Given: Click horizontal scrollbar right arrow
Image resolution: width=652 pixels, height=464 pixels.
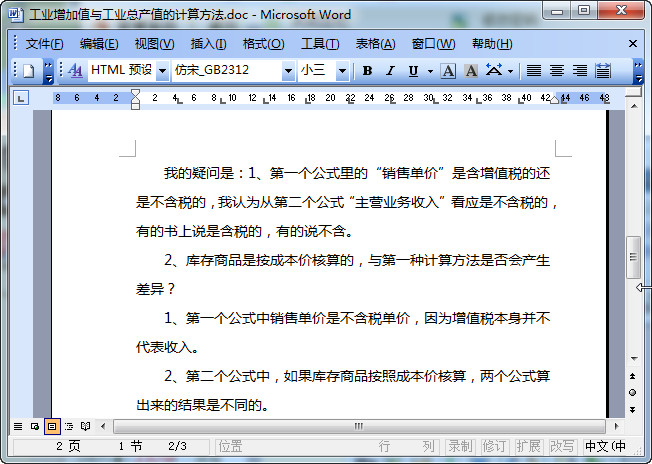Looking at the screenshot, I should coord(616,426).
